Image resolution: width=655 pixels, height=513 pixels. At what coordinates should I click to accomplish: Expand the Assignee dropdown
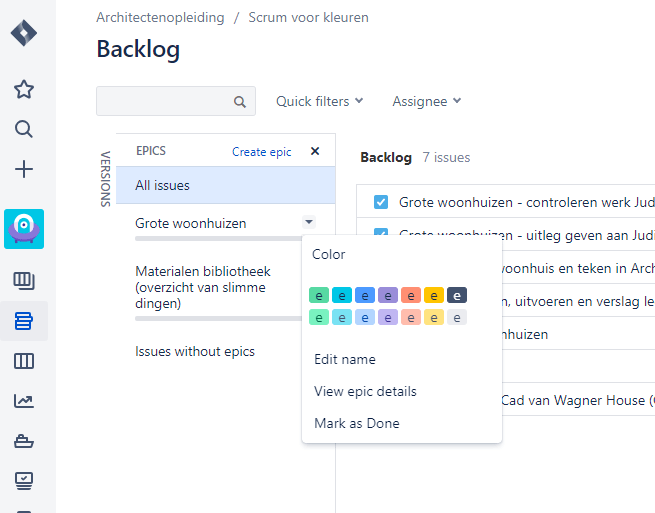click(426, 101)
